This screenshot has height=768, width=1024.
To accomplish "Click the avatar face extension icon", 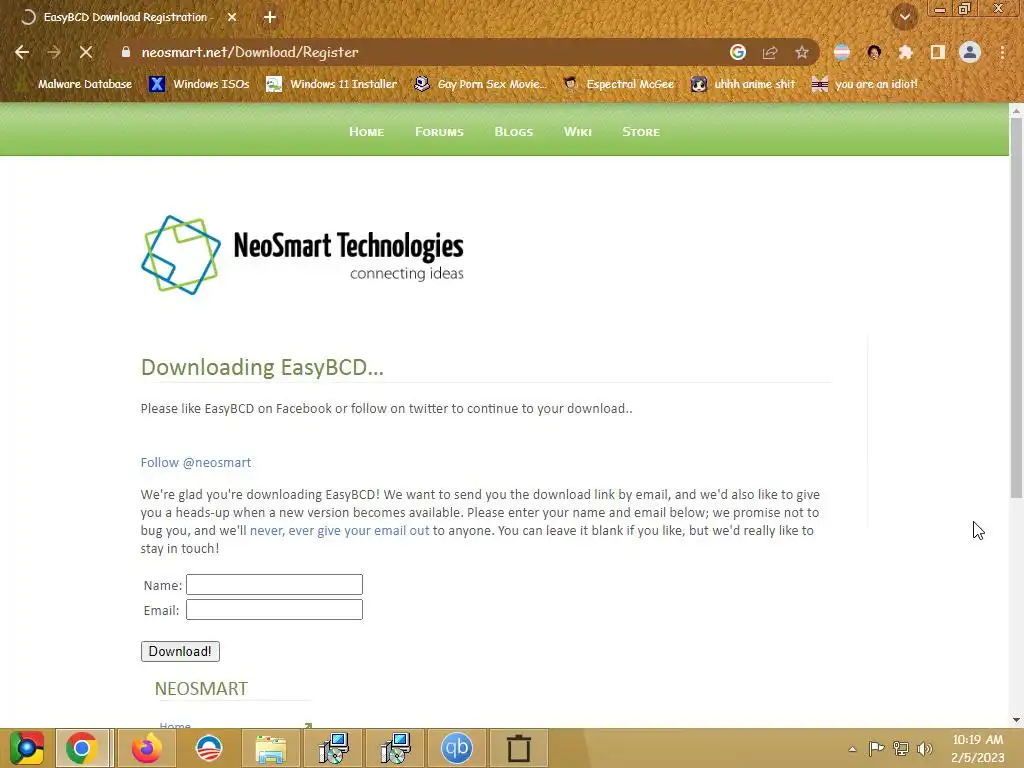I will click(x=874, y=52).
